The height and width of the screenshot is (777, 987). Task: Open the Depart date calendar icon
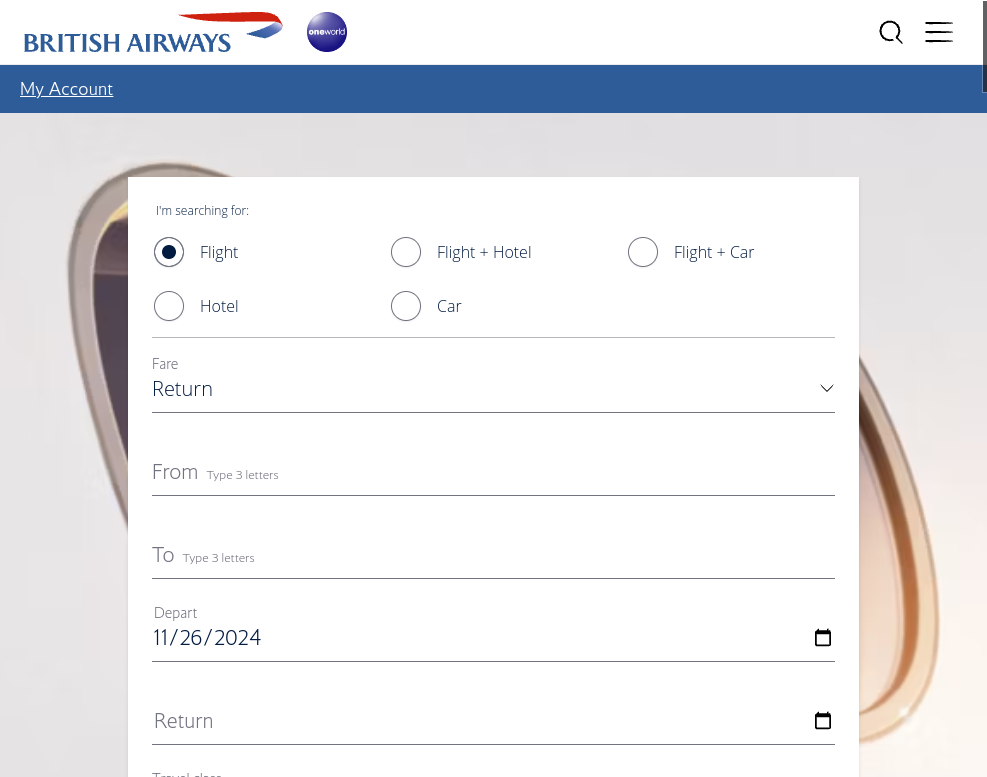pyautogui.click(x=823, y=638)
